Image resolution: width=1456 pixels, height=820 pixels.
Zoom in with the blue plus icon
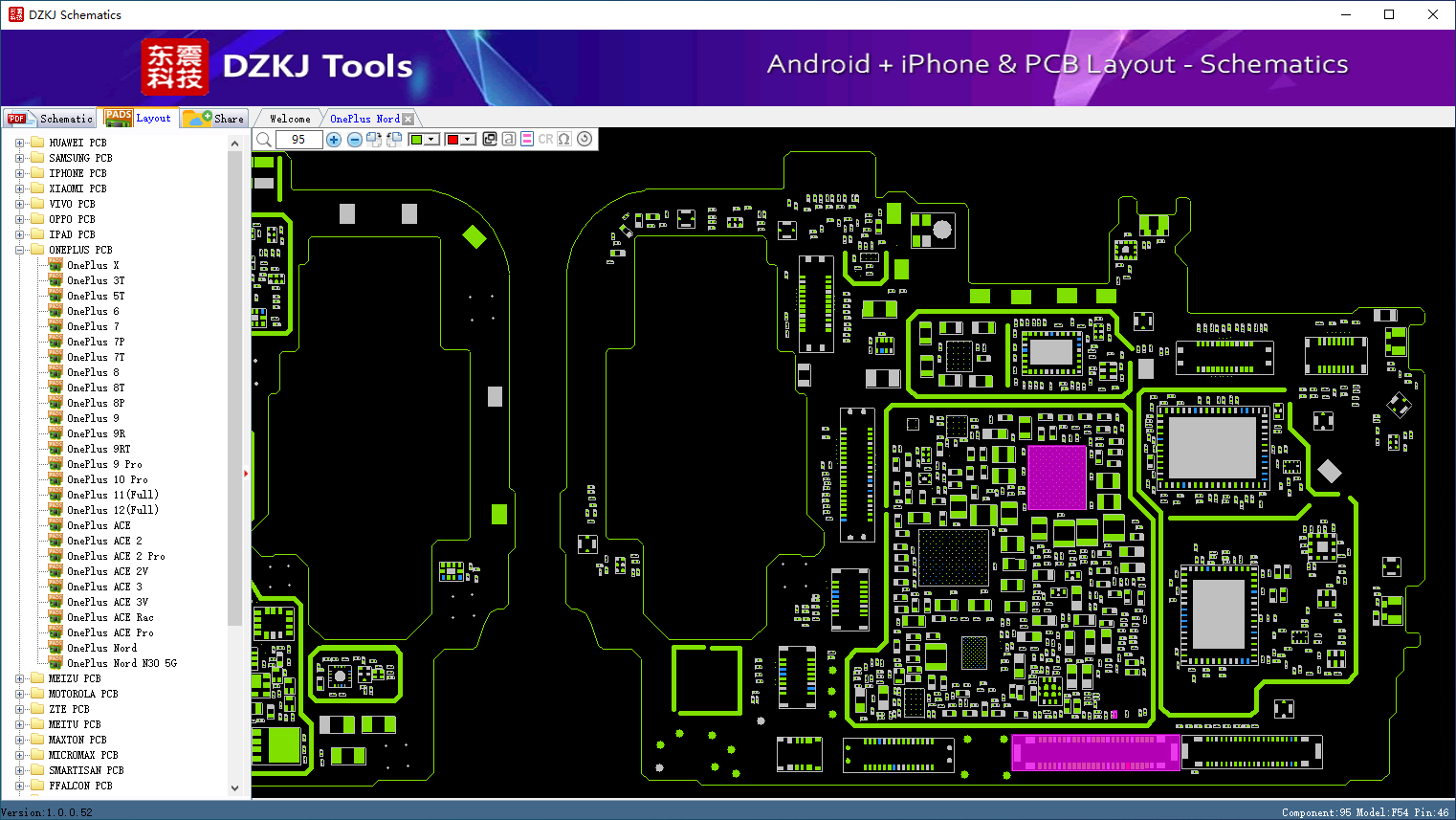(x=334, y=140)
